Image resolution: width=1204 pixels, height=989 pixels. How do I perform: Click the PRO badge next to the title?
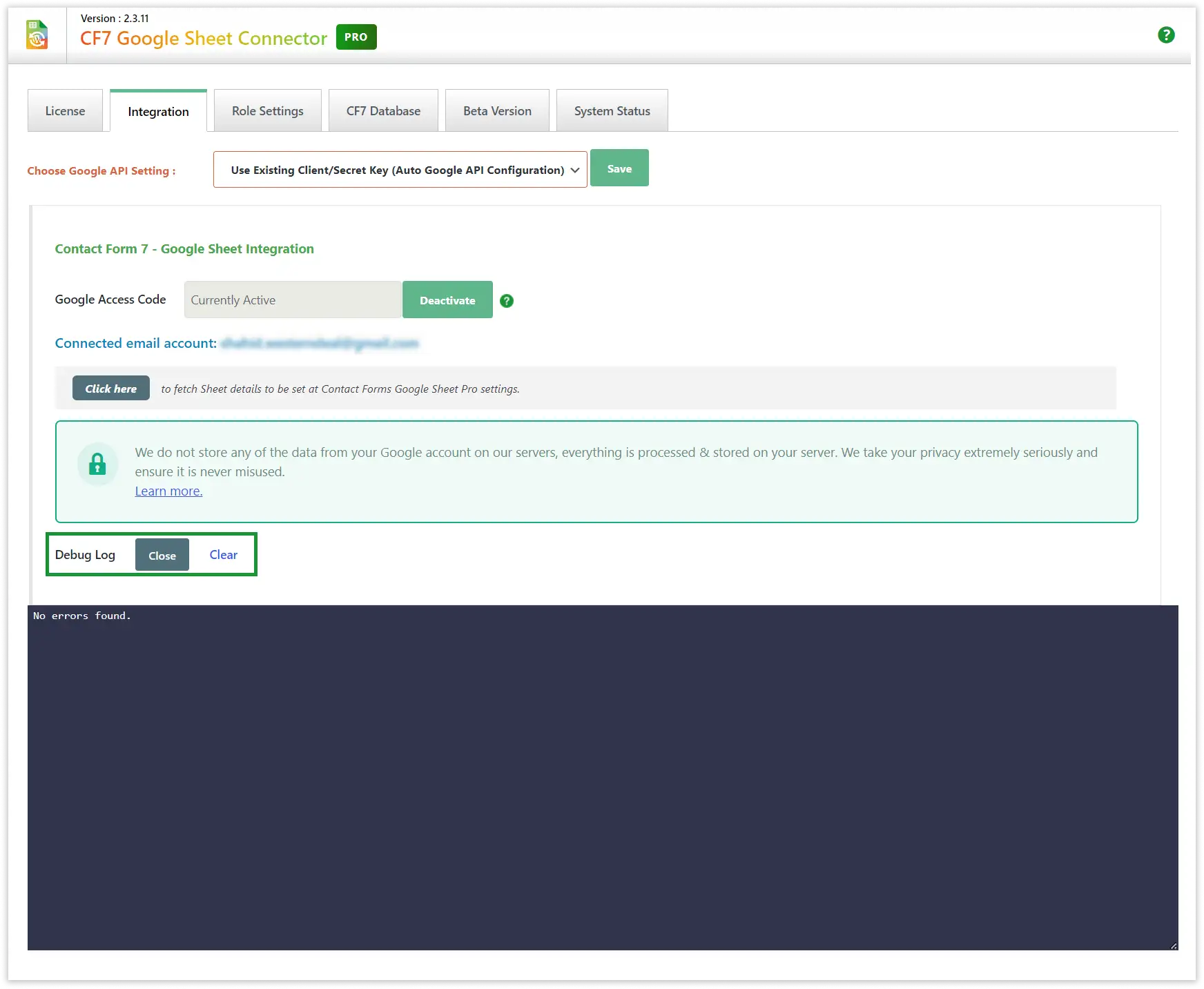click(x=356, y=37)
